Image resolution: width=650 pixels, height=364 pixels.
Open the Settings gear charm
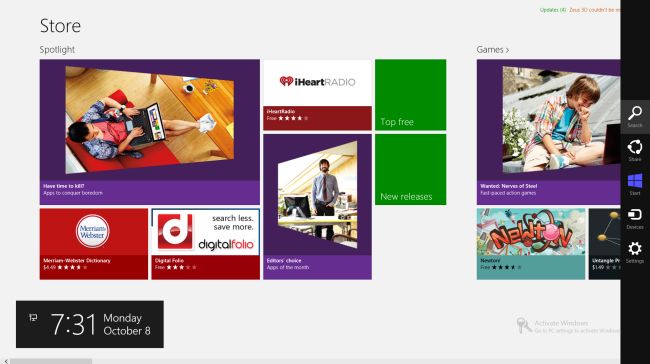pos(635,252)
